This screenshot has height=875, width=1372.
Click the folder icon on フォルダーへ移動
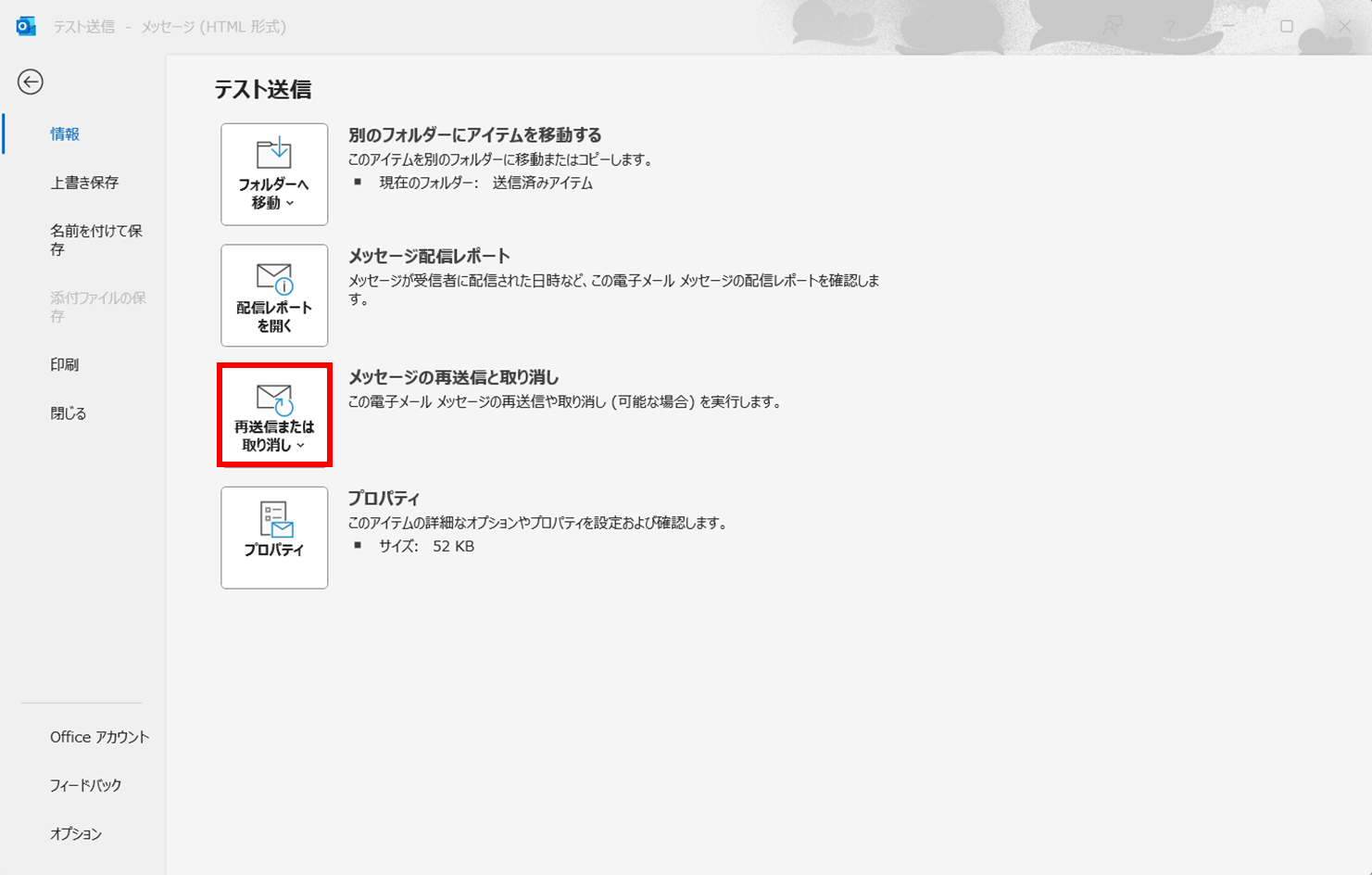[274, 153]
